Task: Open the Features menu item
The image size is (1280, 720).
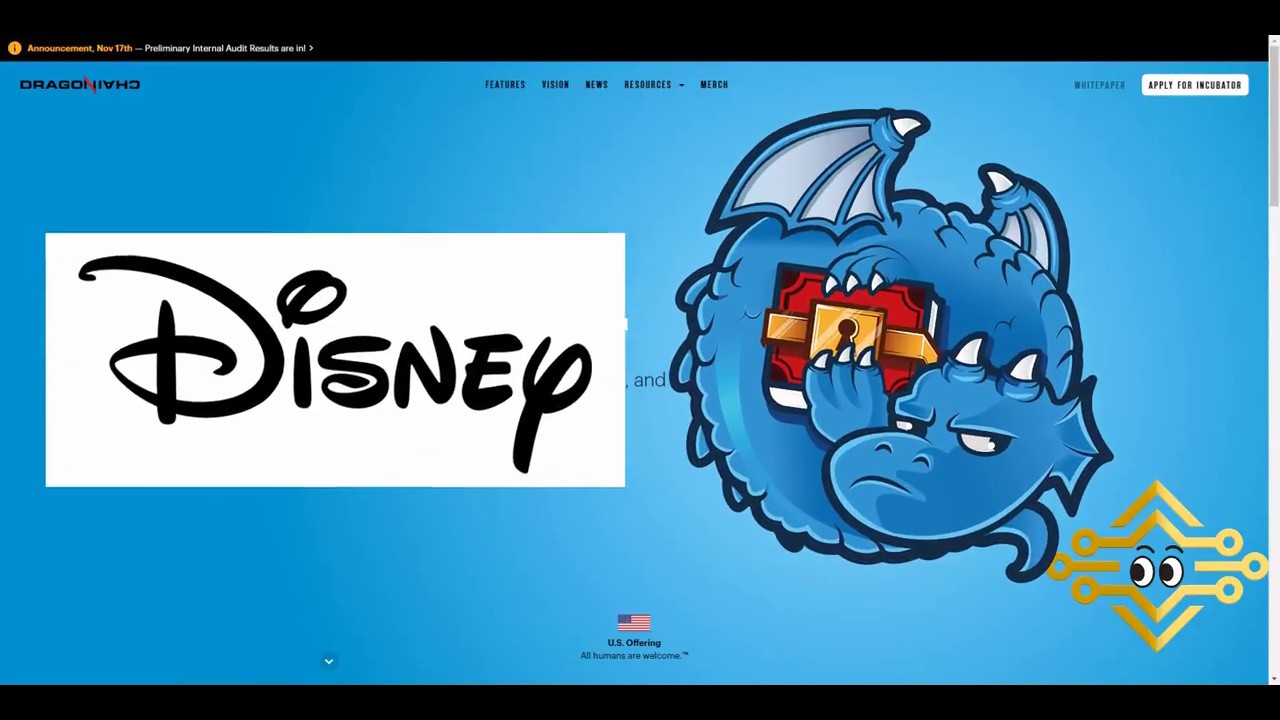Action: click(x=505, y=85)
